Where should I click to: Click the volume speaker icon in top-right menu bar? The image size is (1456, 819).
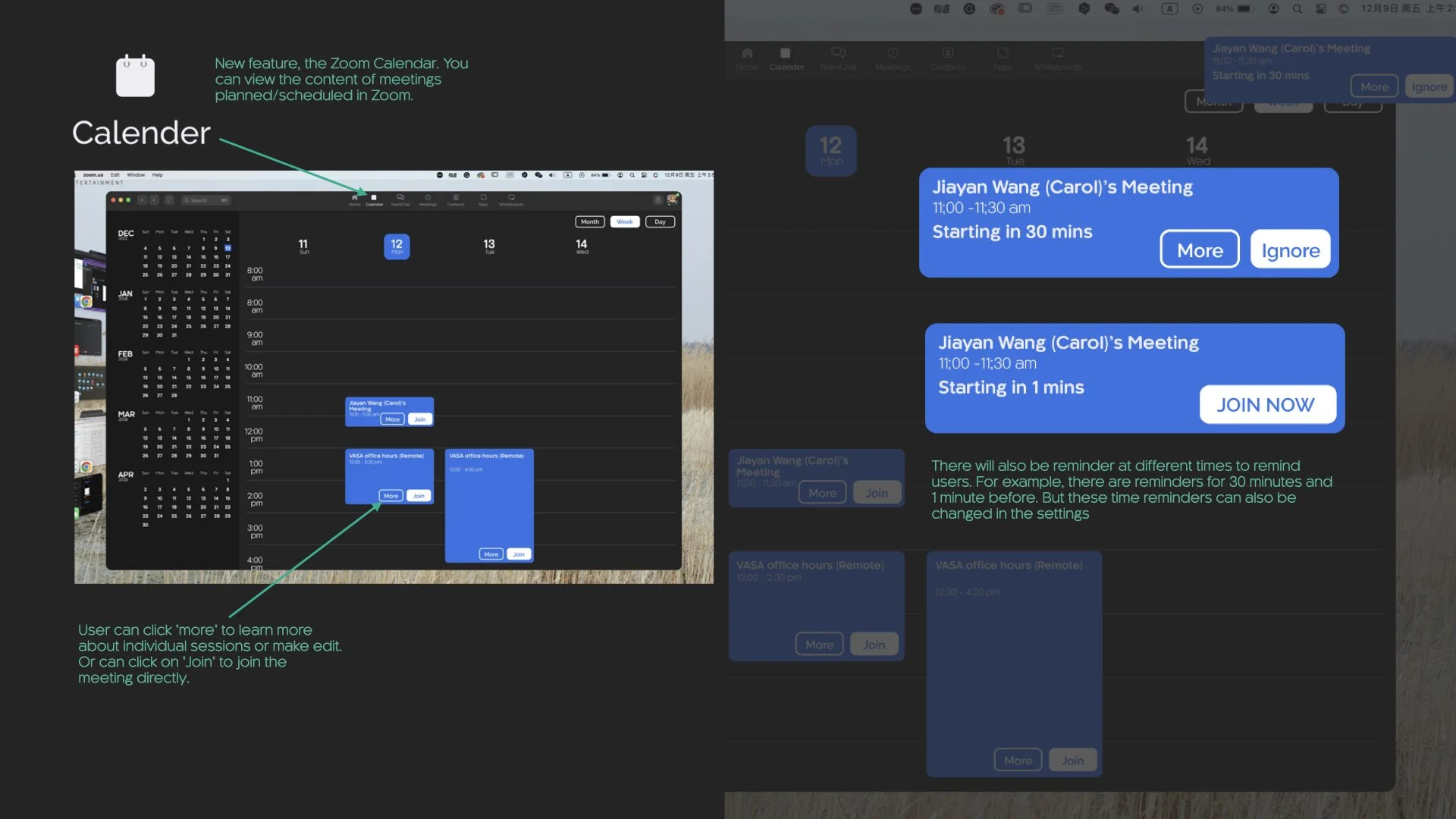1138,8
